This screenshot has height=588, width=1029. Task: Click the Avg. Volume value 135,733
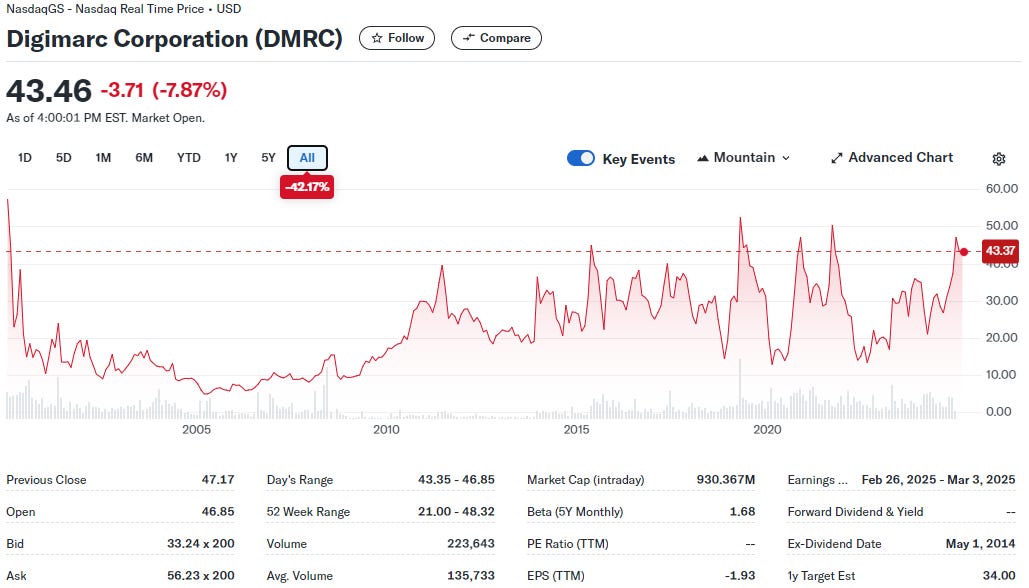[471, 576]
